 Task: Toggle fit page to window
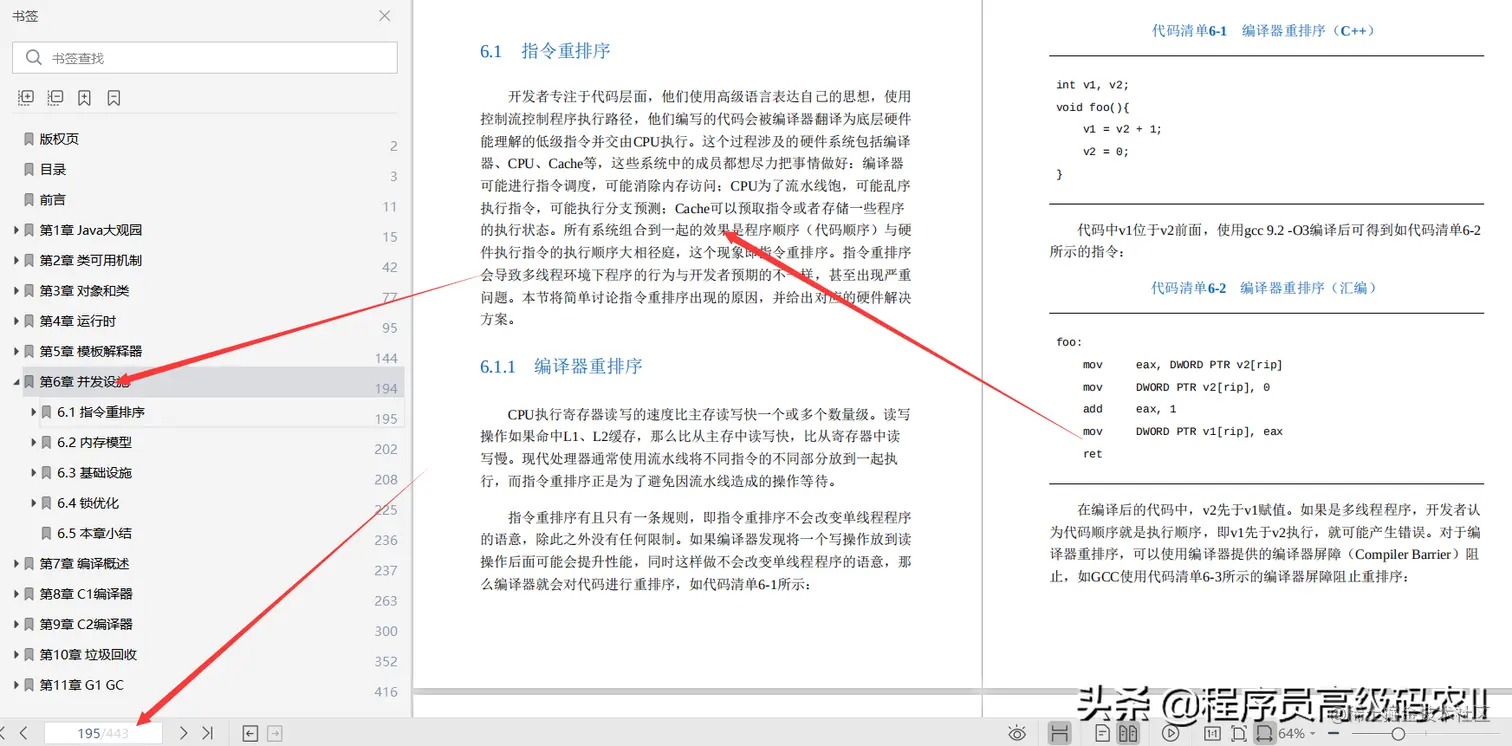[1238, 733]
